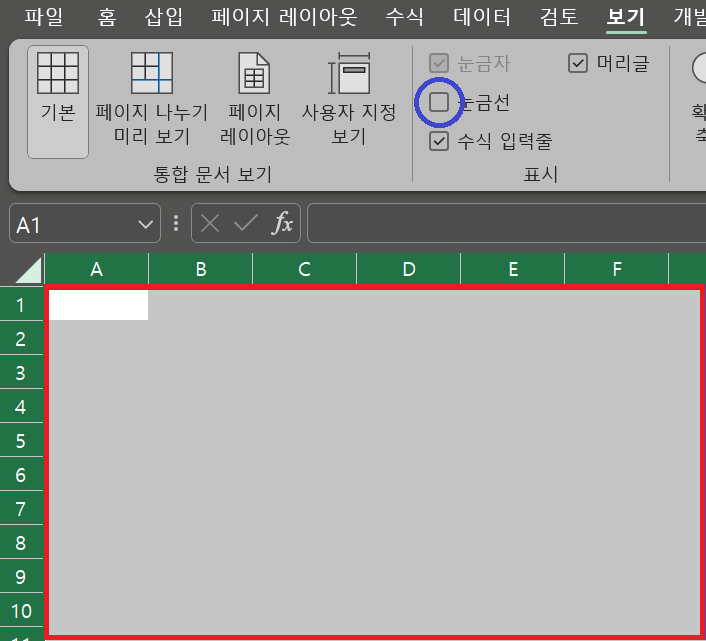Enable the 눈금선 gridlines checkbox
The width and height of the screenshot is (706, 641).
[x=439, y=102]
